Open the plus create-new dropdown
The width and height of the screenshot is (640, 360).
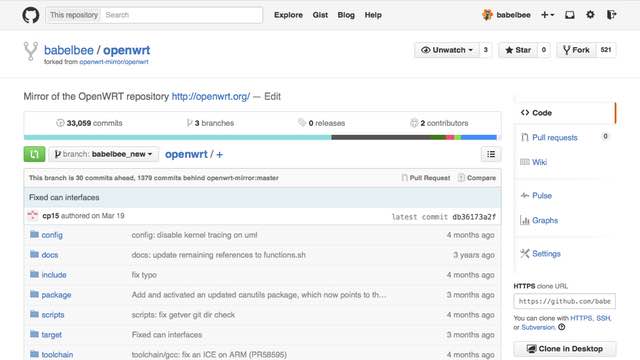pos(547,15)
